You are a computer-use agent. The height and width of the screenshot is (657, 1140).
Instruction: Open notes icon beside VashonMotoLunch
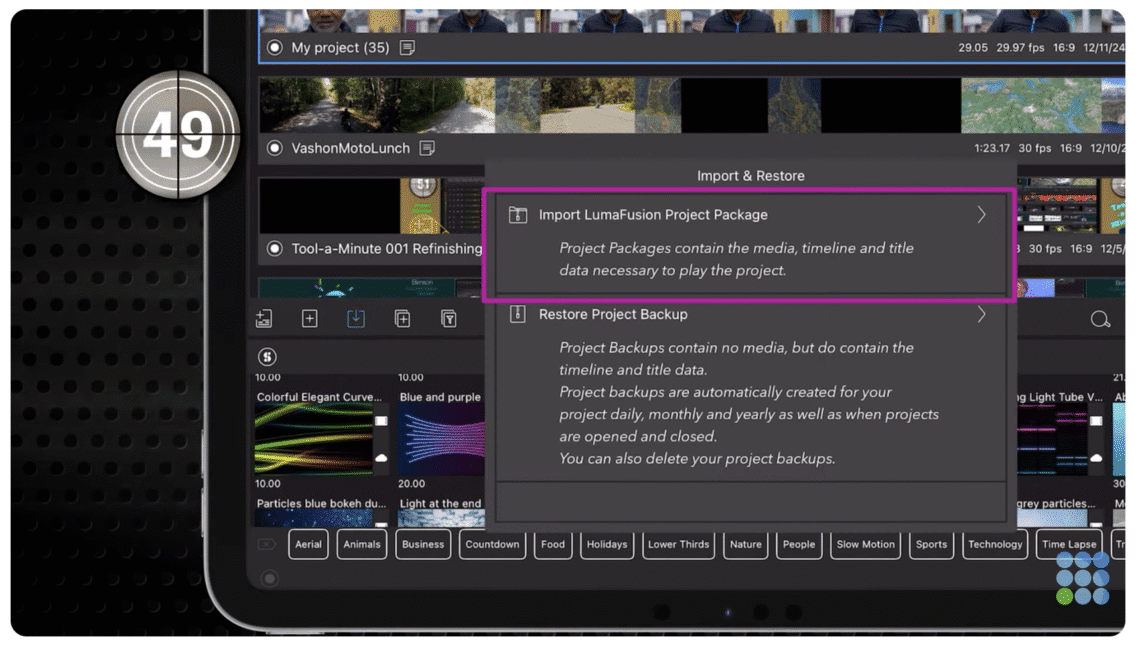(428, 148)
